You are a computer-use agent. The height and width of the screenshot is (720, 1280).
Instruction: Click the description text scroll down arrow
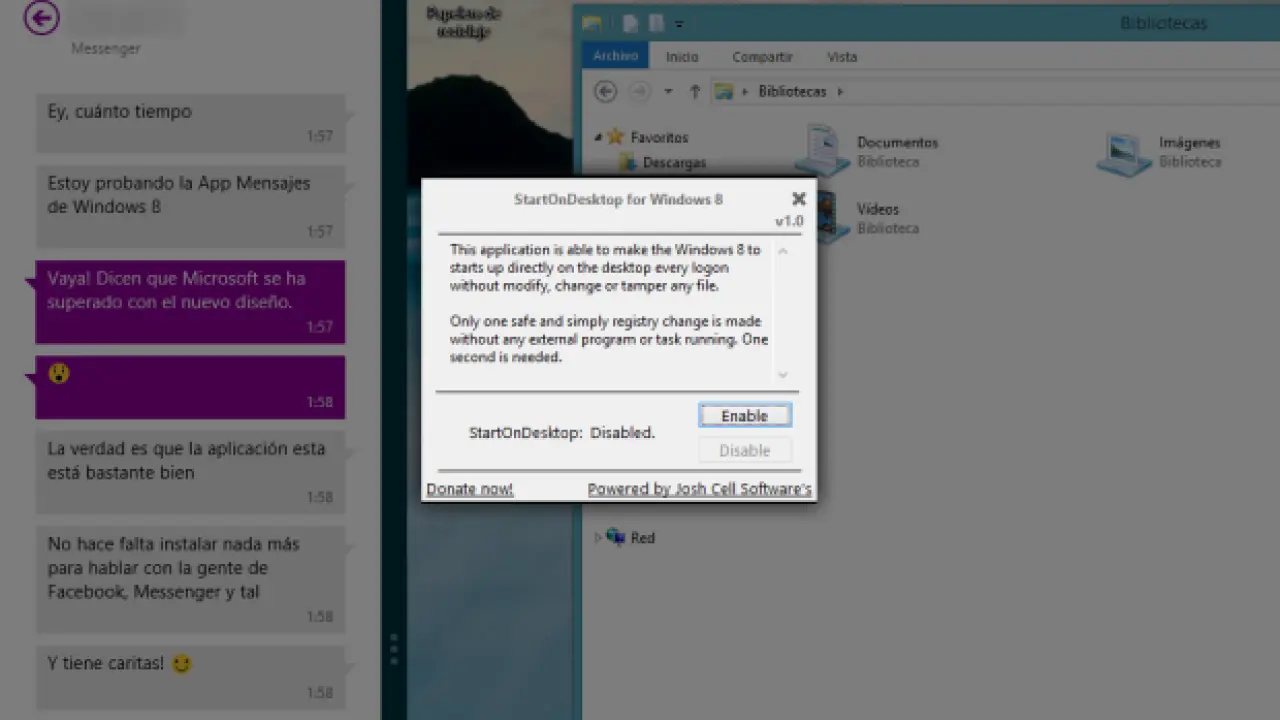point(783,375)
